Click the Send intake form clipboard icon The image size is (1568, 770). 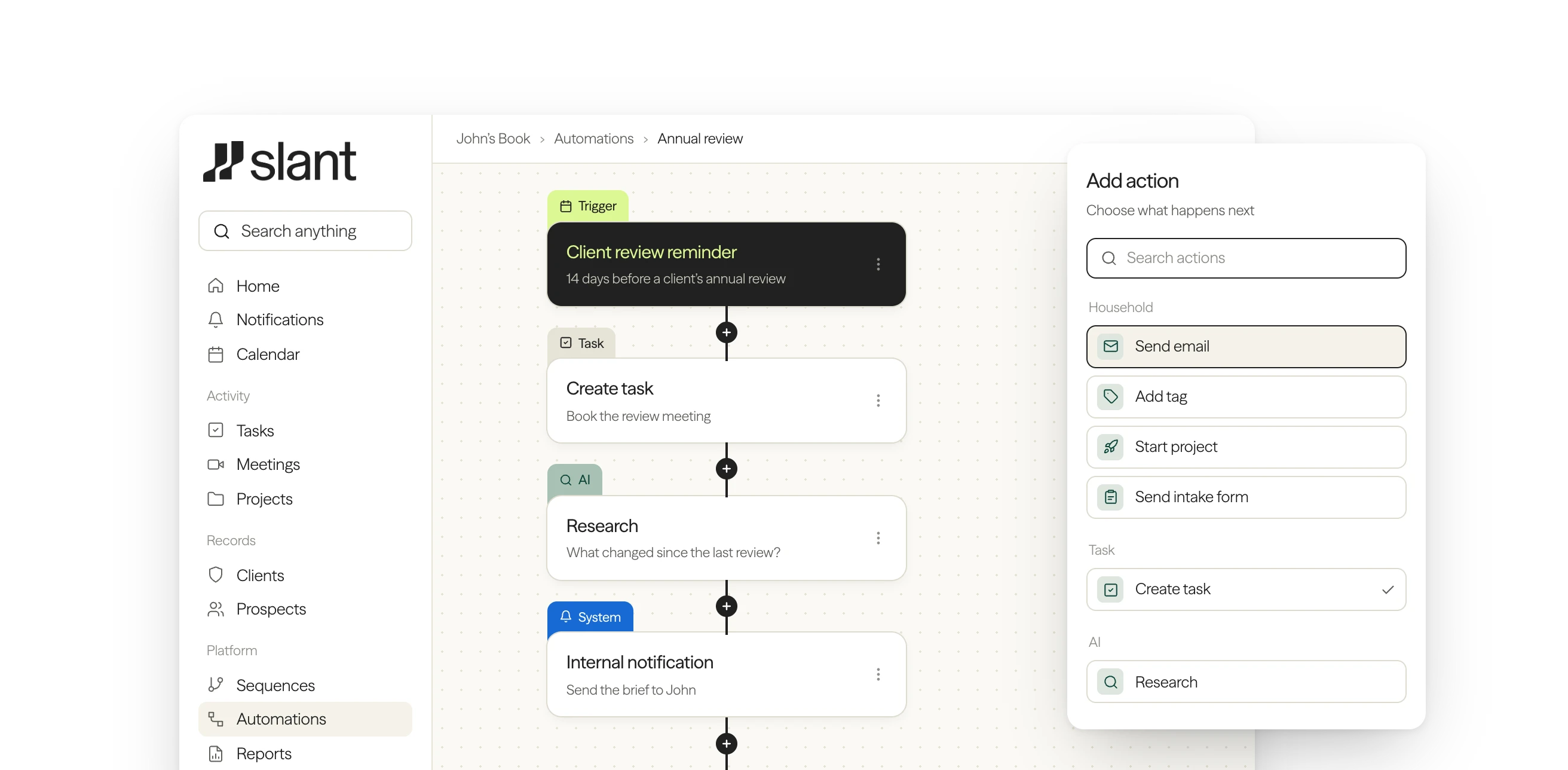[1110, 498]
